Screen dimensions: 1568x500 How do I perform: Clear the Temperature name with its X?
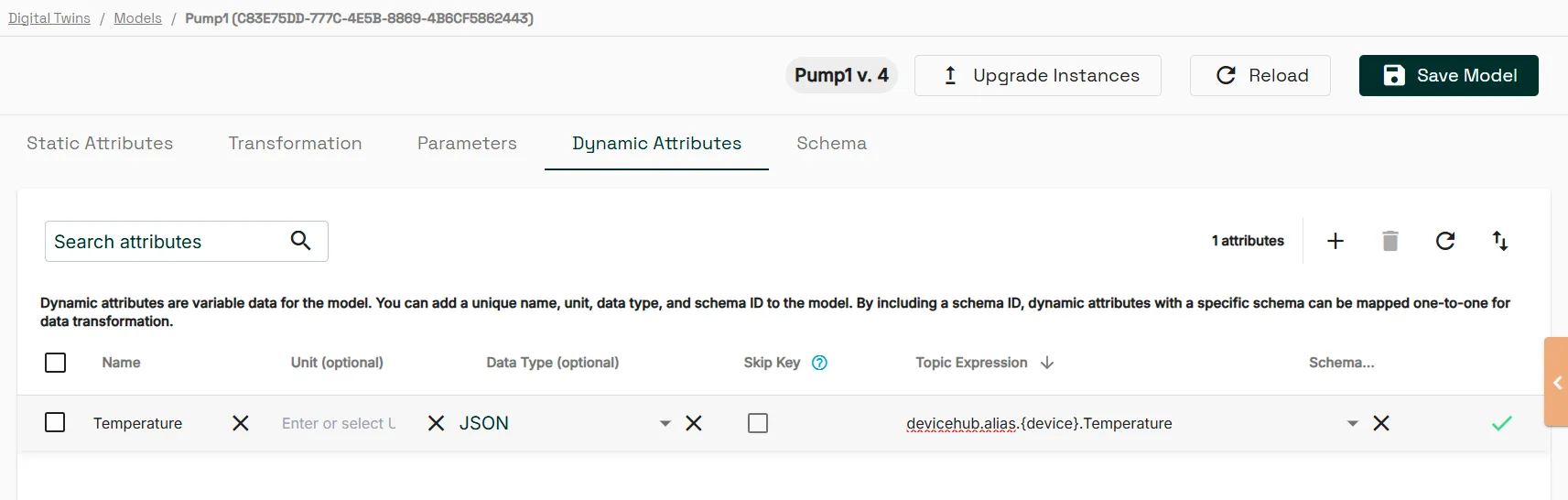[241, 423]
